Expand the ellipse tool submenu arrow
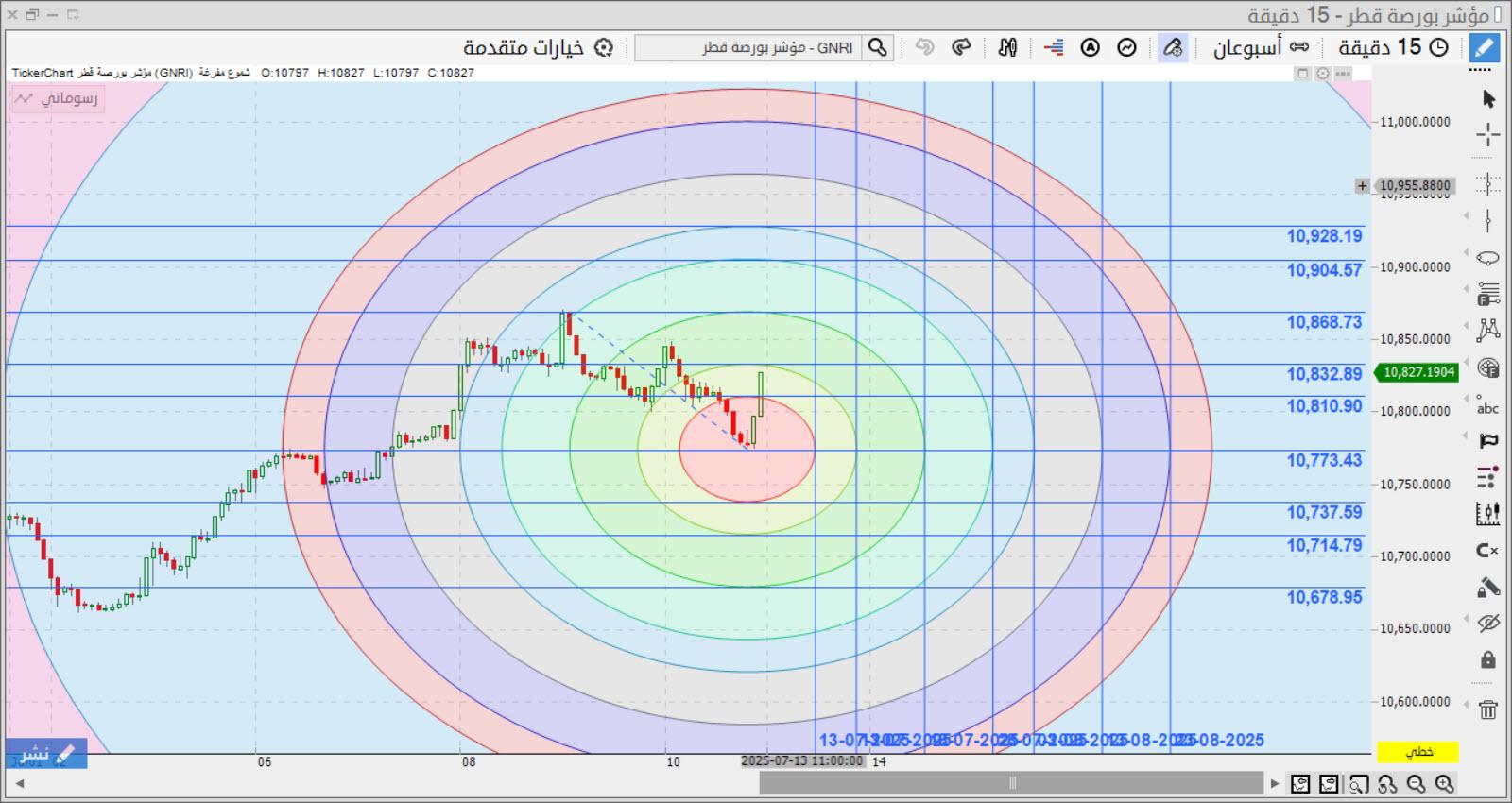This screenshot has width=1512, height=803. pos(1467,254)
